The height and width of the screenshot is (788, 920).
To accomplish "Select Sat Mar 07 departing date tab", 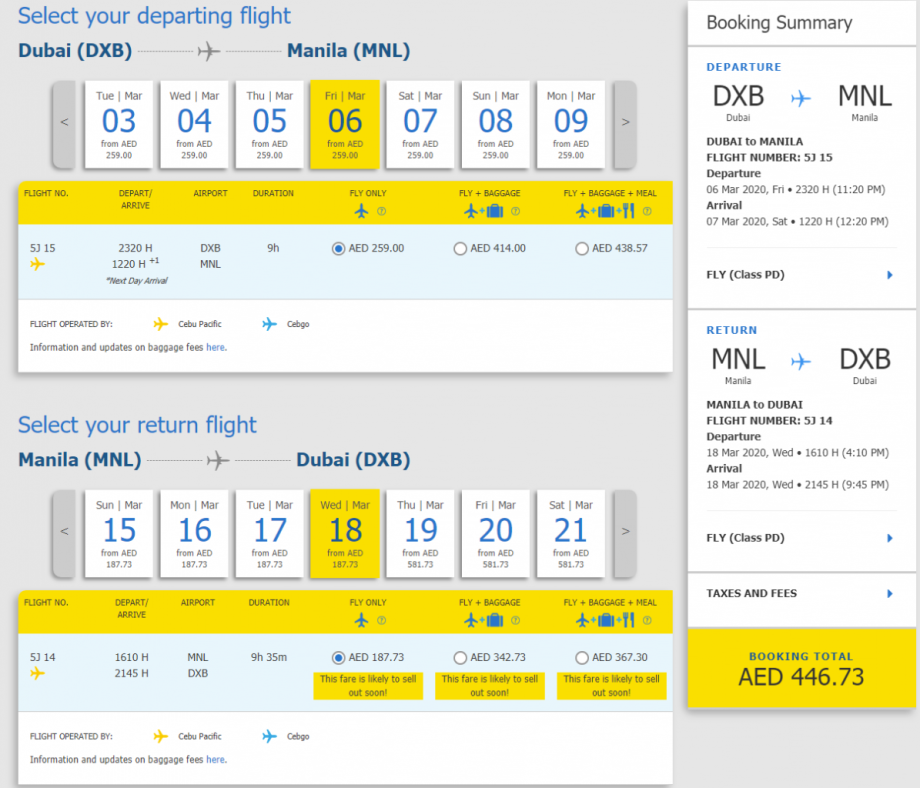I will [x=420, y=124].
